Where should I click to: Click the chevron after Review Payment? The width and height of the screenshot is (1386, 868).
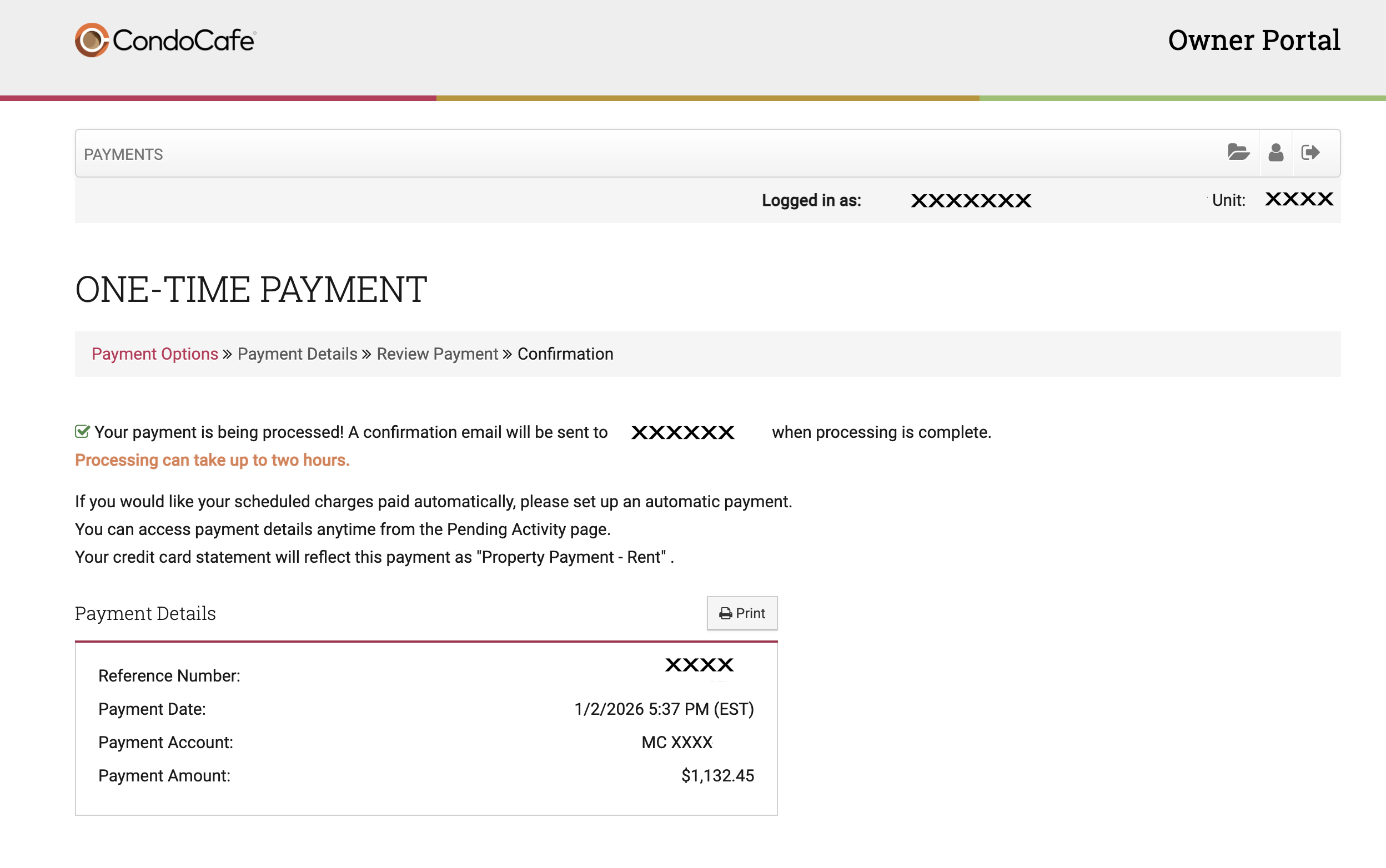(507, 354)
